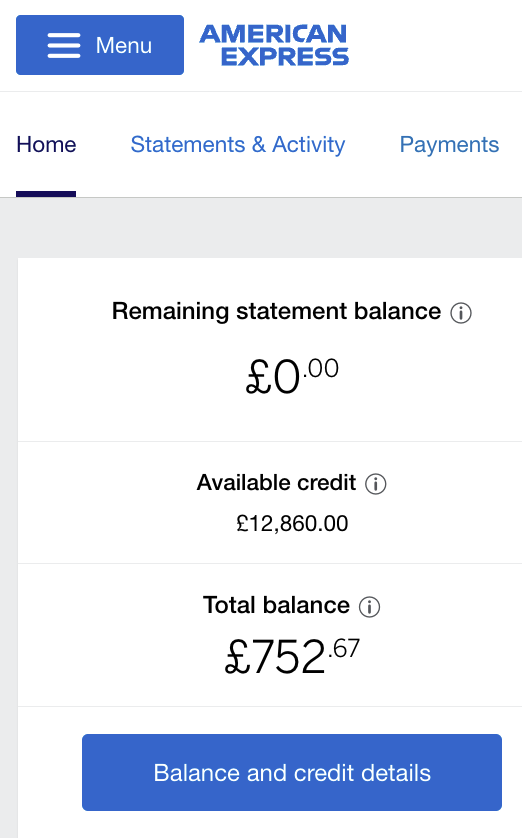This screenshot has height=838, width=522.
Task: Click the grey band below the tabs
Action: (261, 228)
